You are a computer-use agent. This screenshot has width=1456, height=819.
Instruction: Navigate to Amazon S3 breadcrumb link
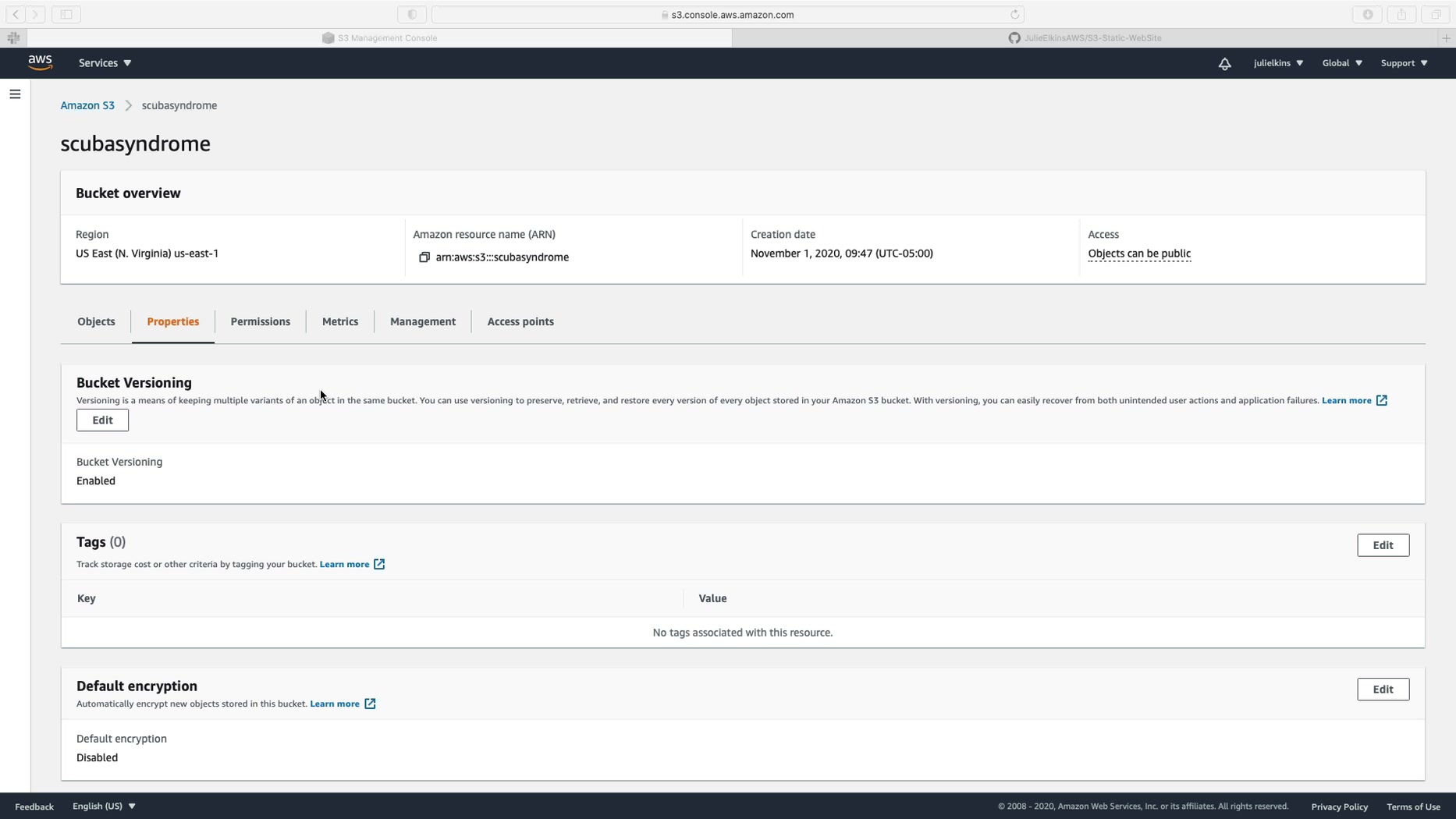(87, 105)
